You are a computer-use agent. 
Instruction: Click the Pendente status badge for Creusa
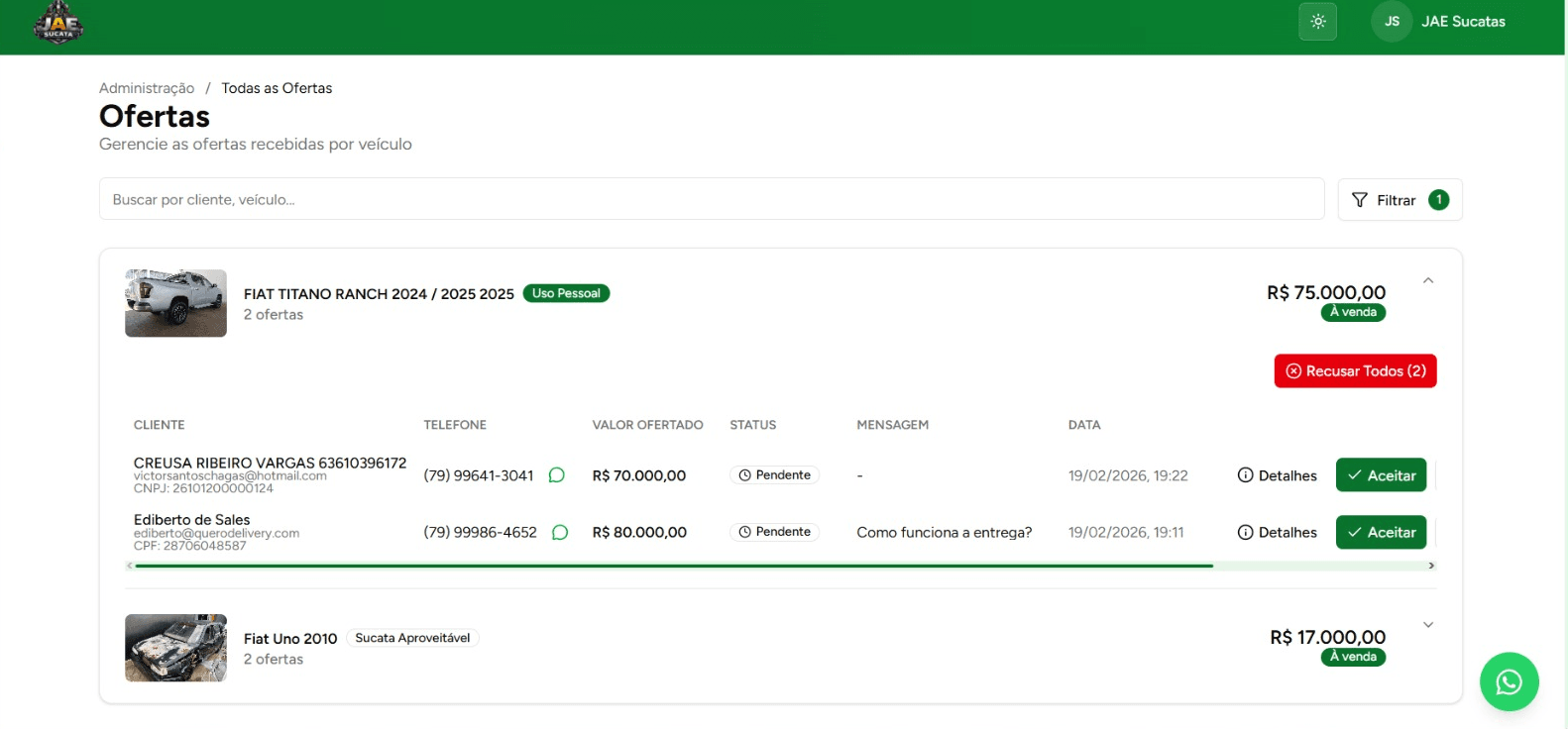coord(774,475)
